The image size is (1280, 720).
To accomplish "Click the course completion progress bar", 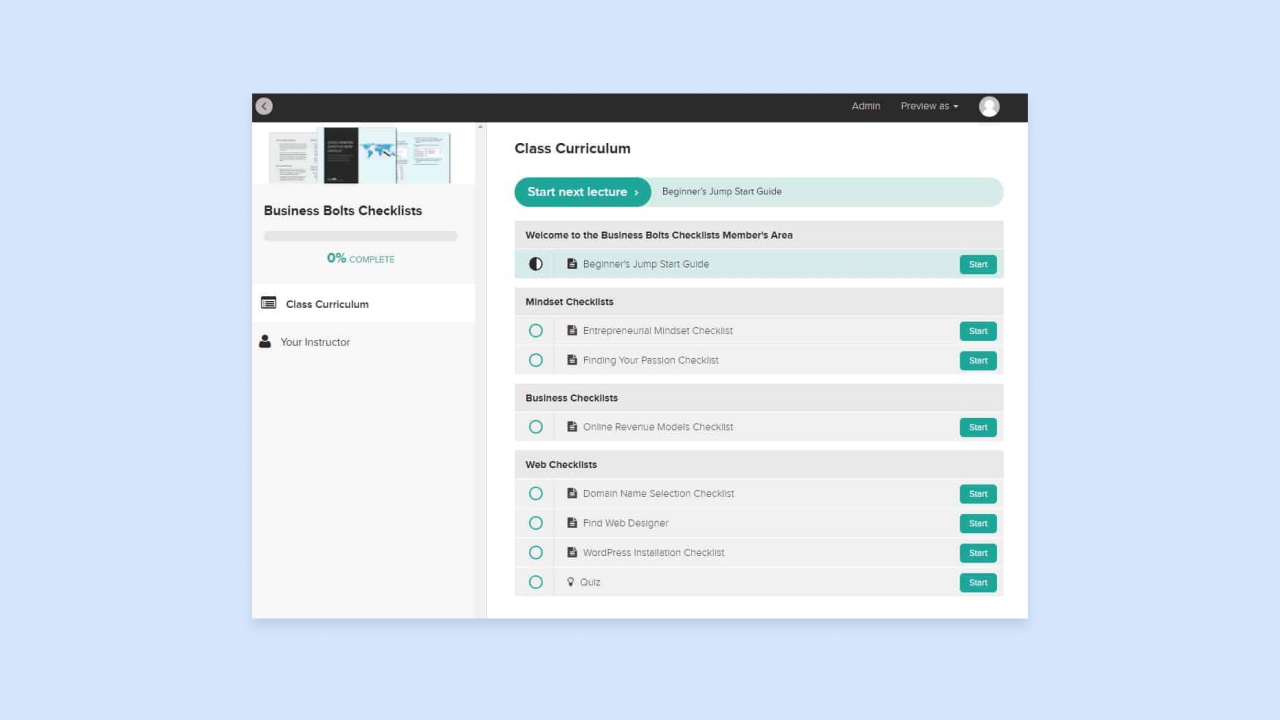I will [361, 236].
